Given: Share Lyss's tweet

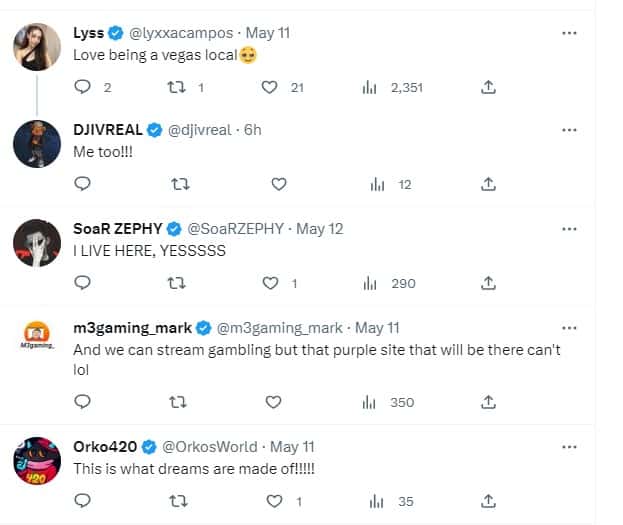Looking at the screenshot, I should pyautogui.click(x=488, y=87).
